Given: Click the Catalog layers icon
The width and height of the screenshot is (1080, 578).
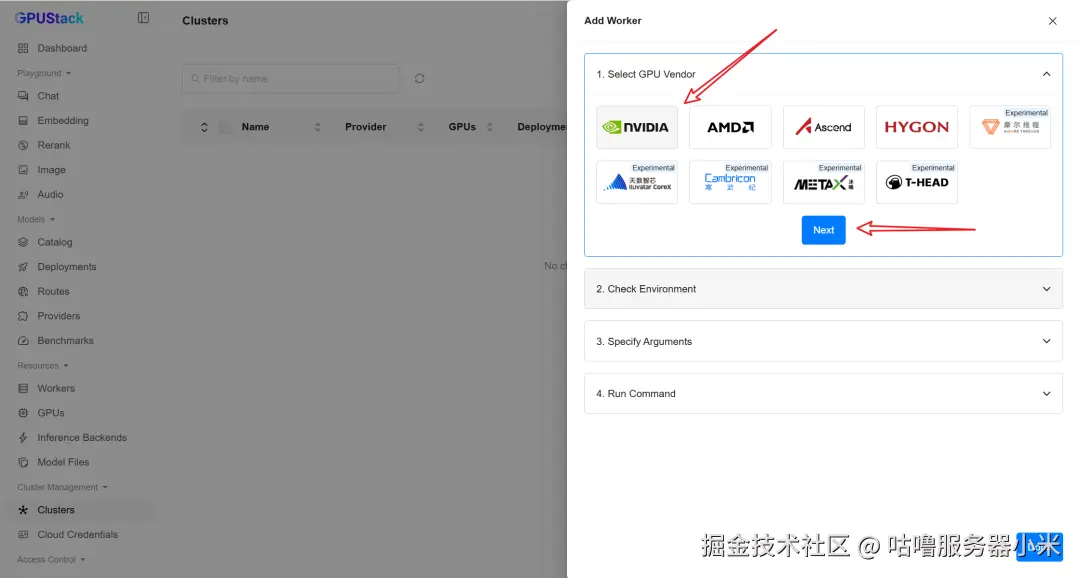Looking at the screenshot, I should (x=23, y=242).
